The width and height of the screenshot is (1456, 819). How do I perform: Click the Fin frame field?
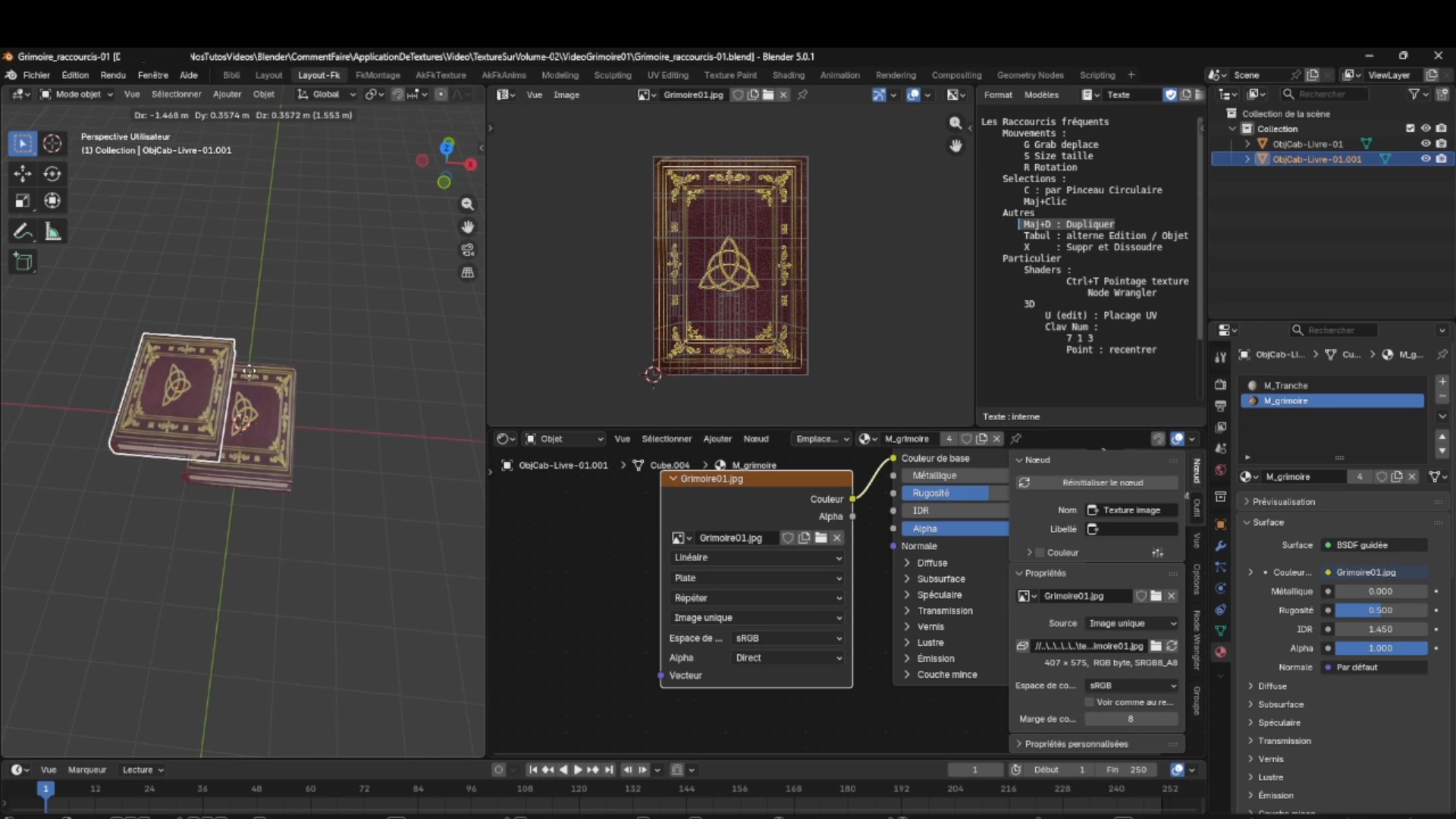(x=1126, y=770)
